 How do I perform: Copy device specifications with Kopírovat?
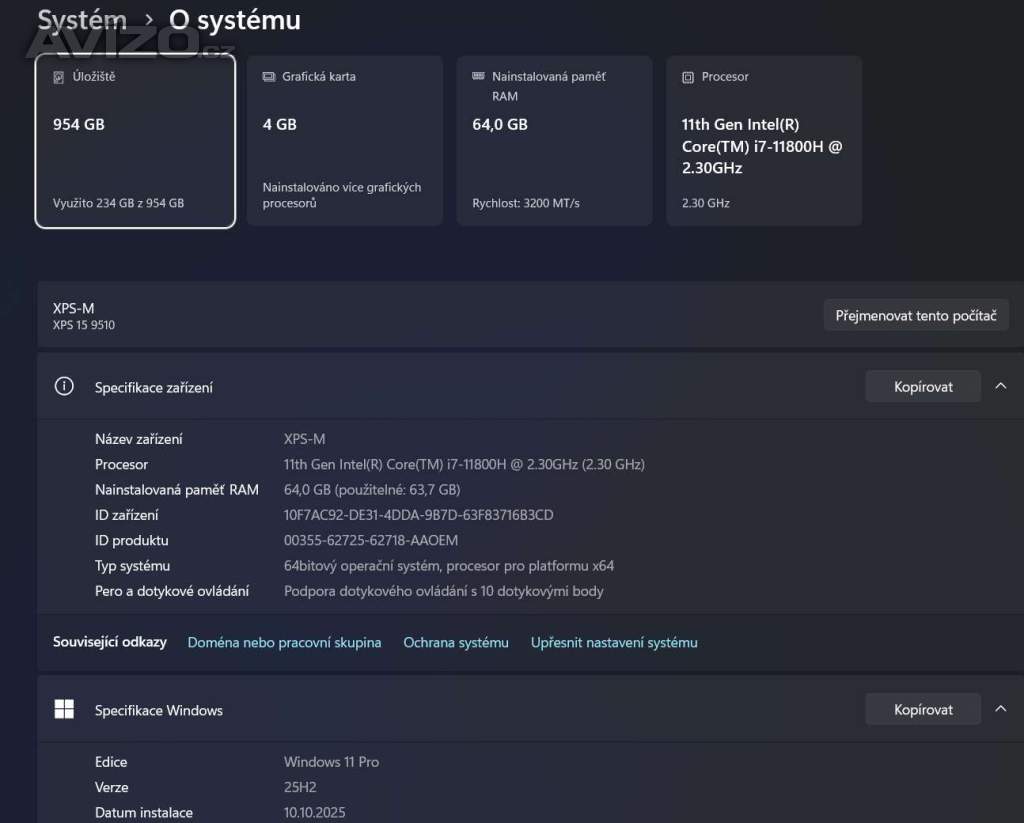922,387
